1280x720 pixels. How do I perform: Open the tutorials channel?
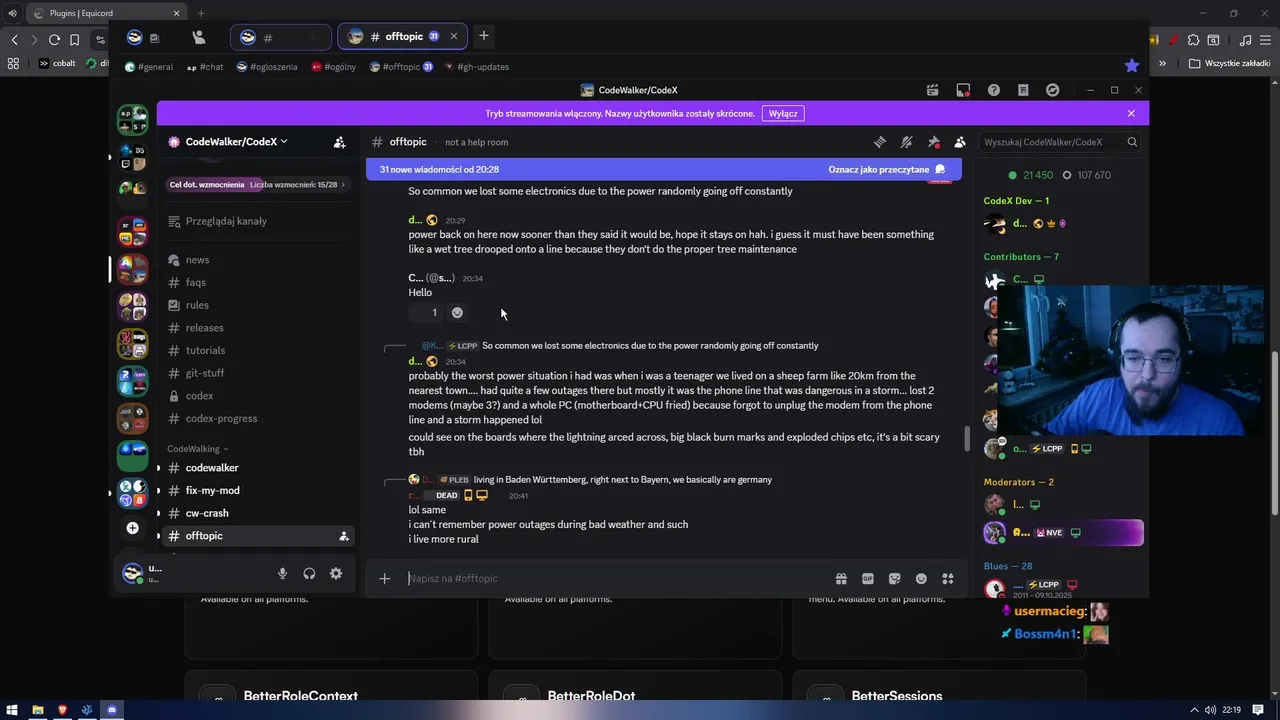pos(256,350)
